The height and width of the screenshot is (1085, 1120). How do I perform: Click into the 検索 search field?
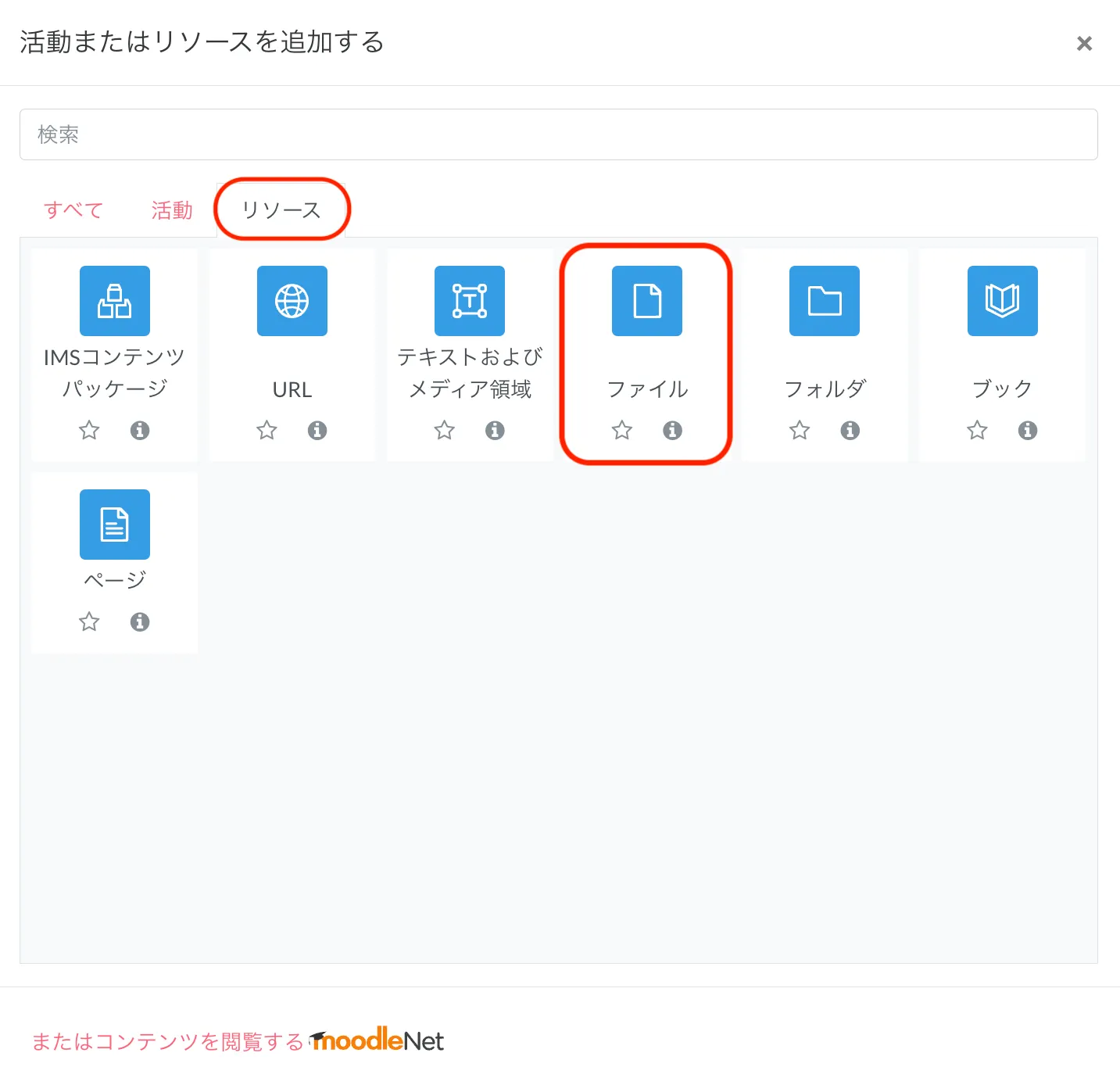pyautogui.click(x=558, y=134)
